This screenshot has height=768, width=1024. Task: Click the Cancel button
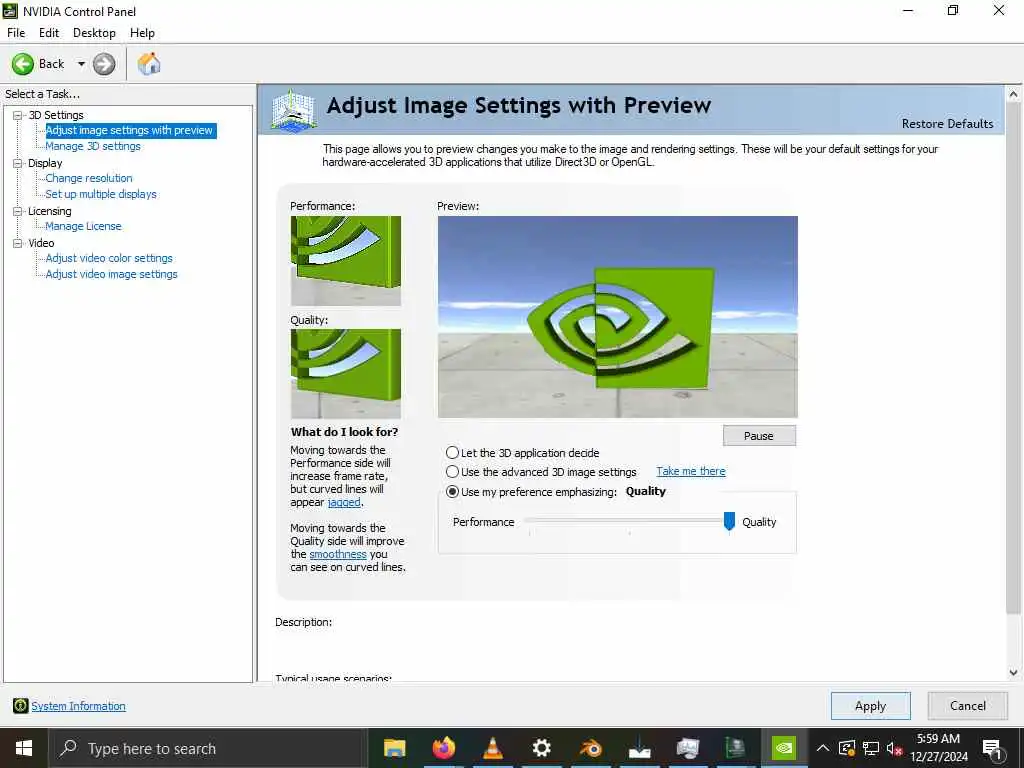[968, 706]
